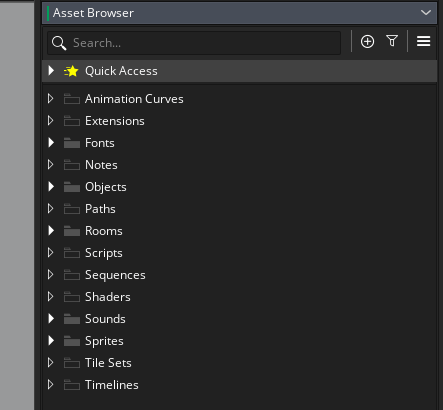The image size is (443, 410).
Task: Open the hamburger menu in Asset Browser
Action: coord(423,41)
